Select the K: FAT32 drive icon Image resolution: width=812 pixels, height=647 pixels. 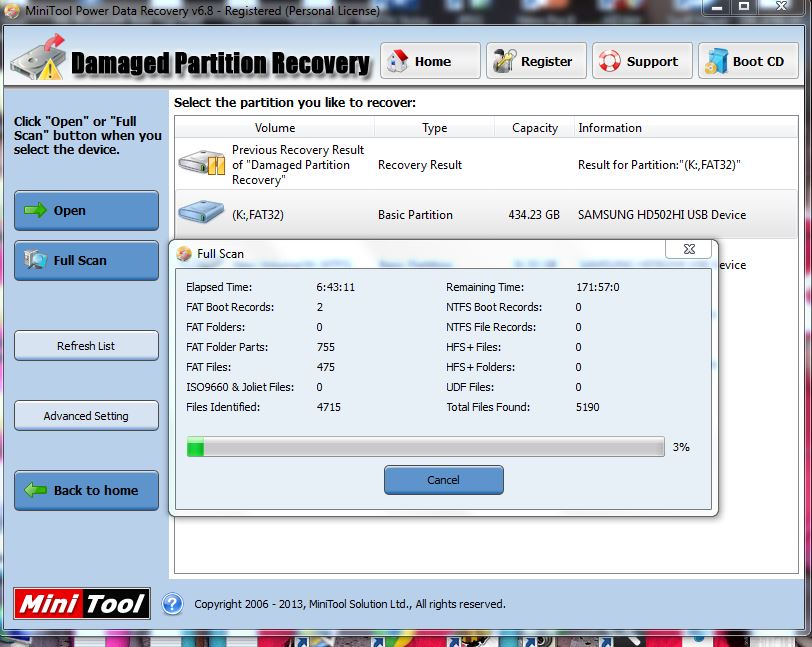(201, 214)
